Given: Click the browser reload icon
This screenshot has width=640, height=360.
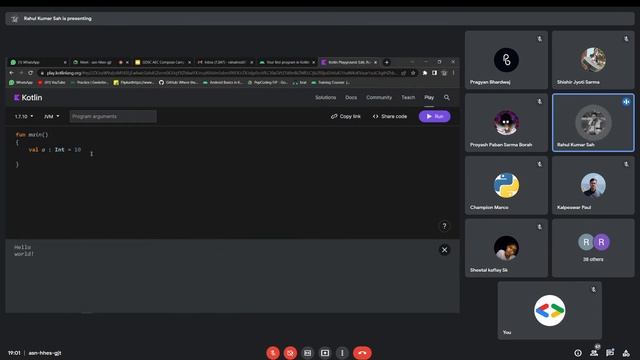Looking at the screenshot, I should click(x=31, y=73).
